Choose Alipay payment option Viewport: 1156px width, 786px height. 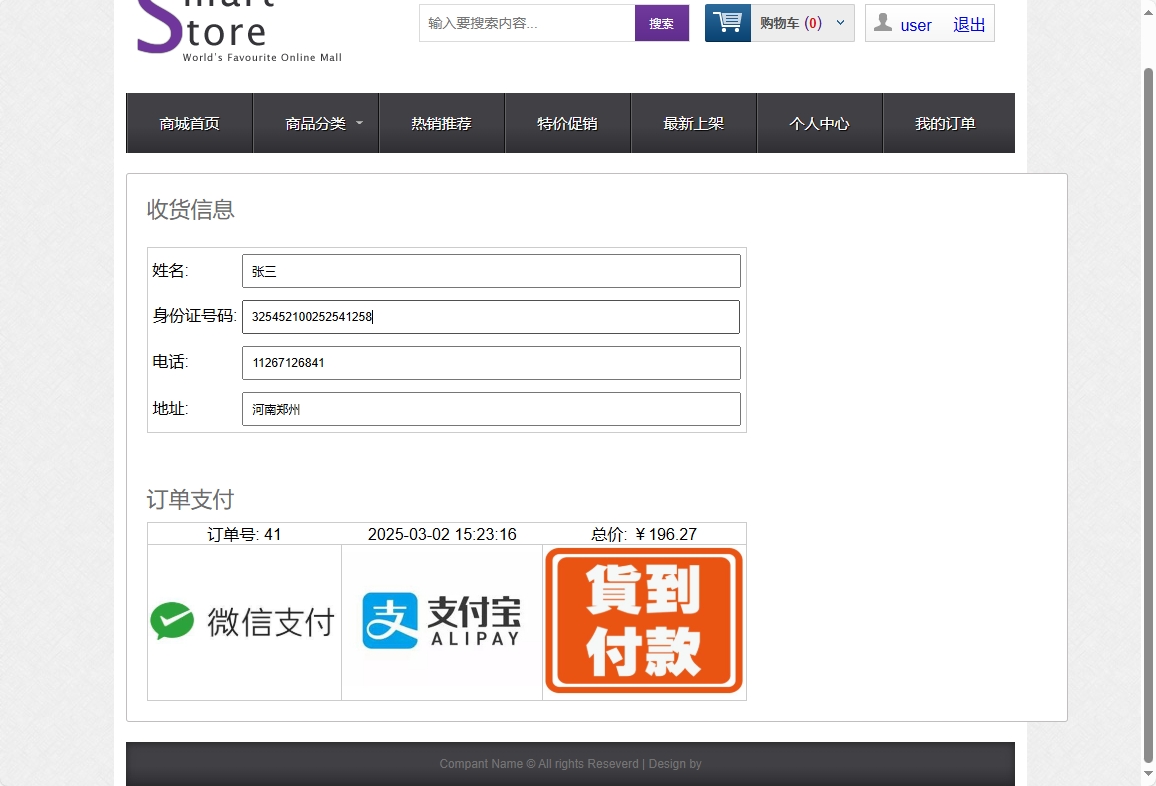(441, 620)
